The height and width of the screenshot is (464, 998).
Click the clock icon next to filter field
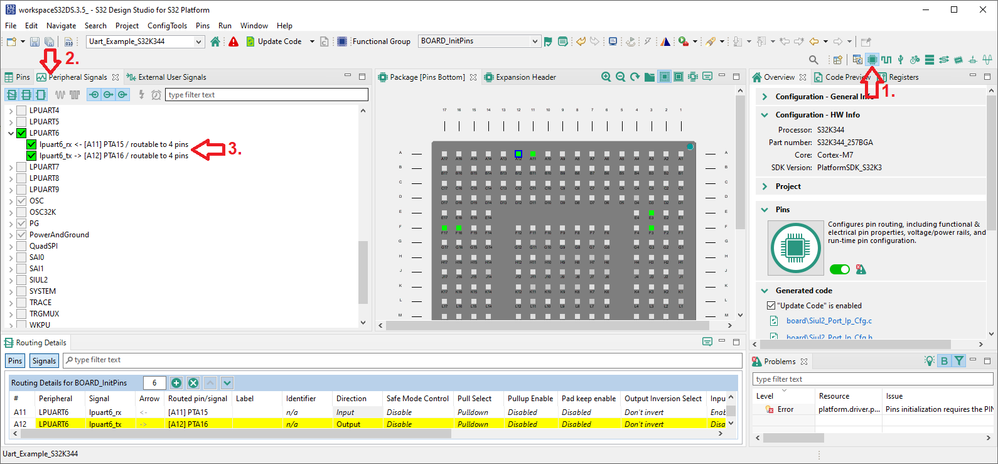coord(156,95)
